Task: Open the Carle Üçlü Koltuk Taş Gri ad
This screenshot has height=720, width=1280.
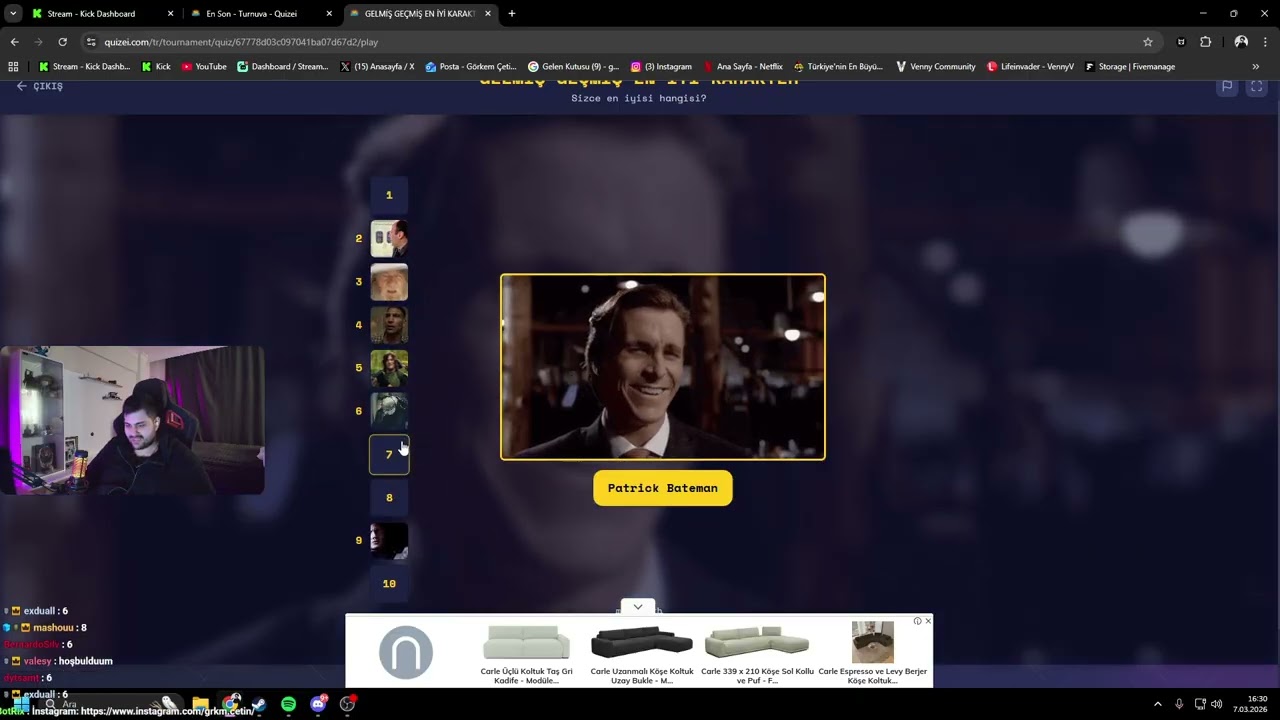Action: tap(526, 652)
